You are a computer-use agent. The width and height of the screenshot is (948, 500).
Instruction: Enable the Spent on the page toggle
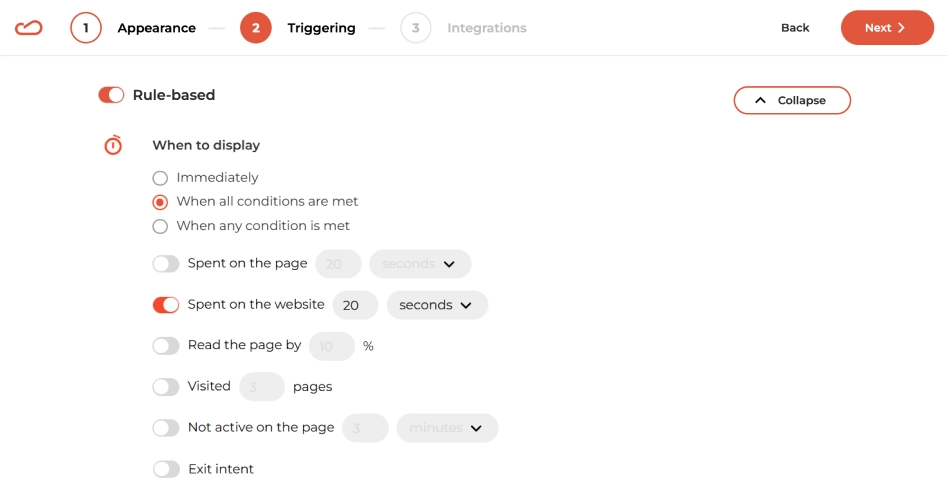(166, 264)
